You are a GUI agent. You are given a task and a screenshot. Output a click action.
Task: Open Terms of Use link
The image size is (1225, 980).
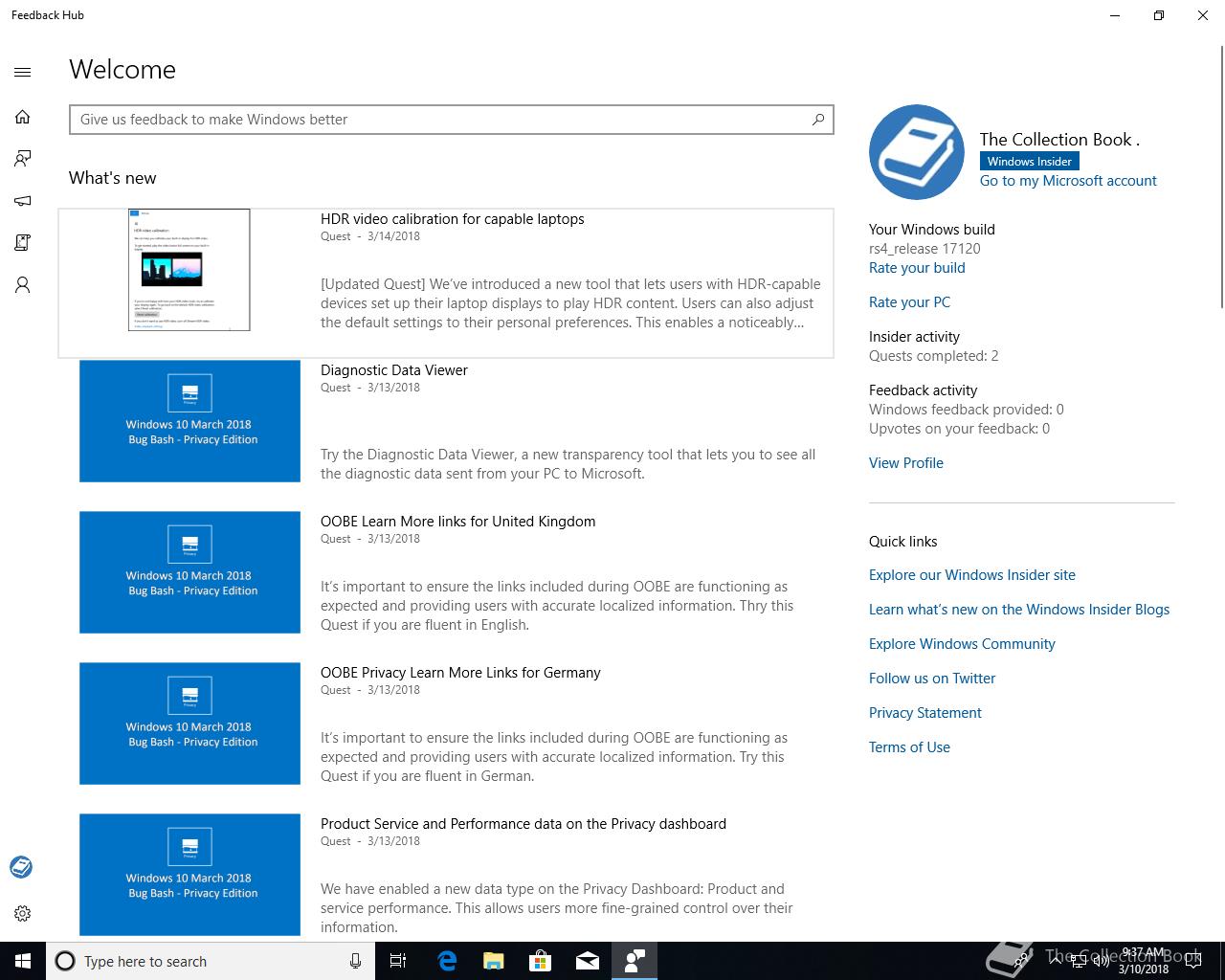(x=909, y=747)
